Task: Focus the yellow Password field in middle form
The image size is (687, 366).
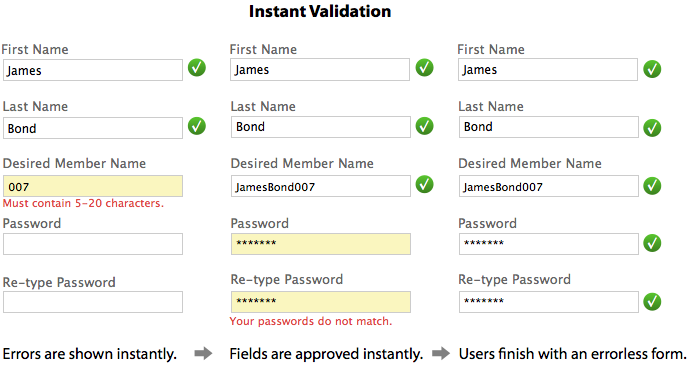Action: [x=321, y=244]
